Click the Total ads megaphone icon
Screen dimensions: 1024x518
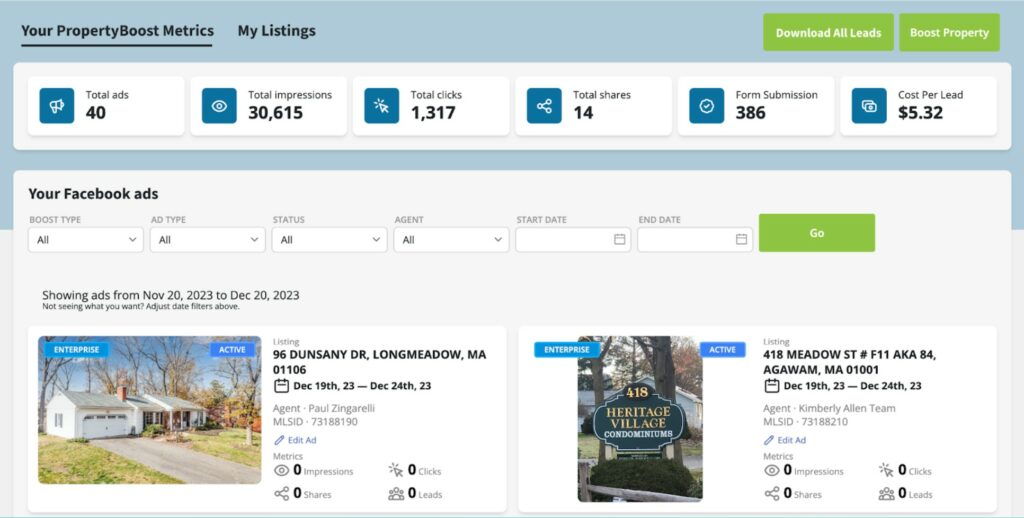click(x=57, y=106)
